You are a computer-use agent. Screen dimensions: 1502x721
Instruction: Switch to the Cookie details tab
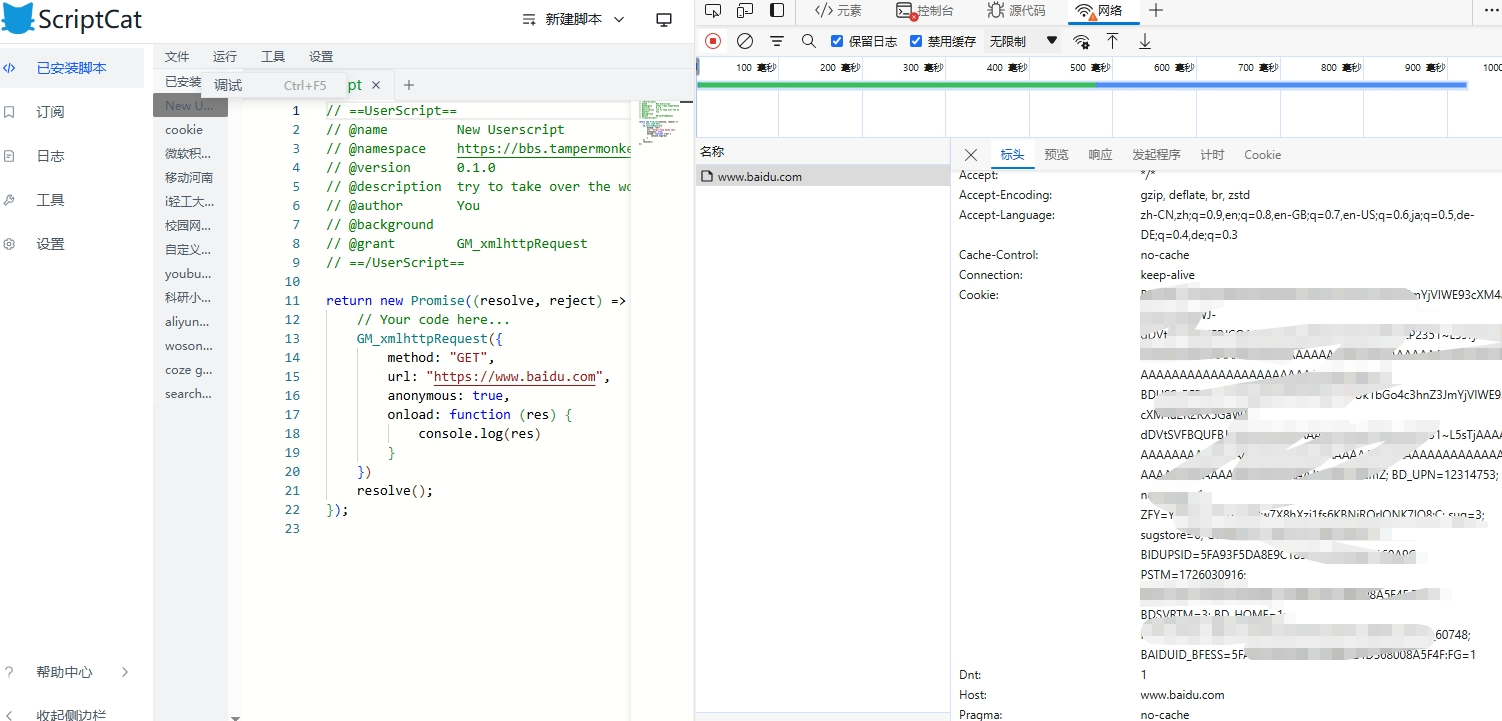click(x=1262, y=155)
